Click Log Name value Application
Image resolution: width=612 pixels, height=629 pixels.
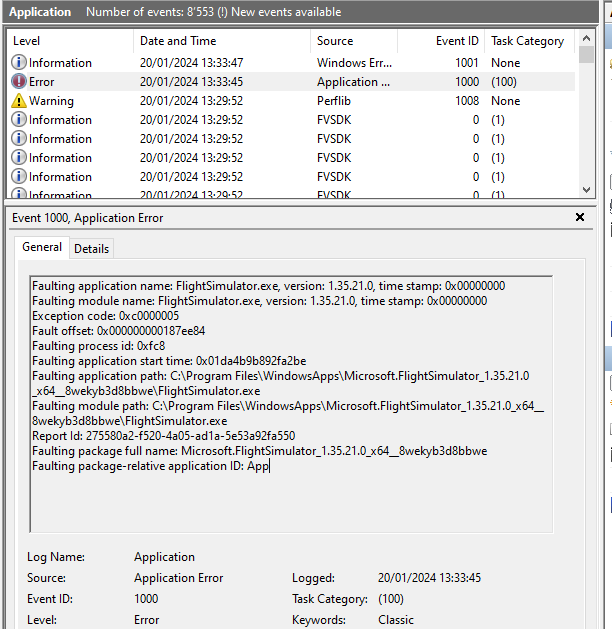(x=164, y=557)
